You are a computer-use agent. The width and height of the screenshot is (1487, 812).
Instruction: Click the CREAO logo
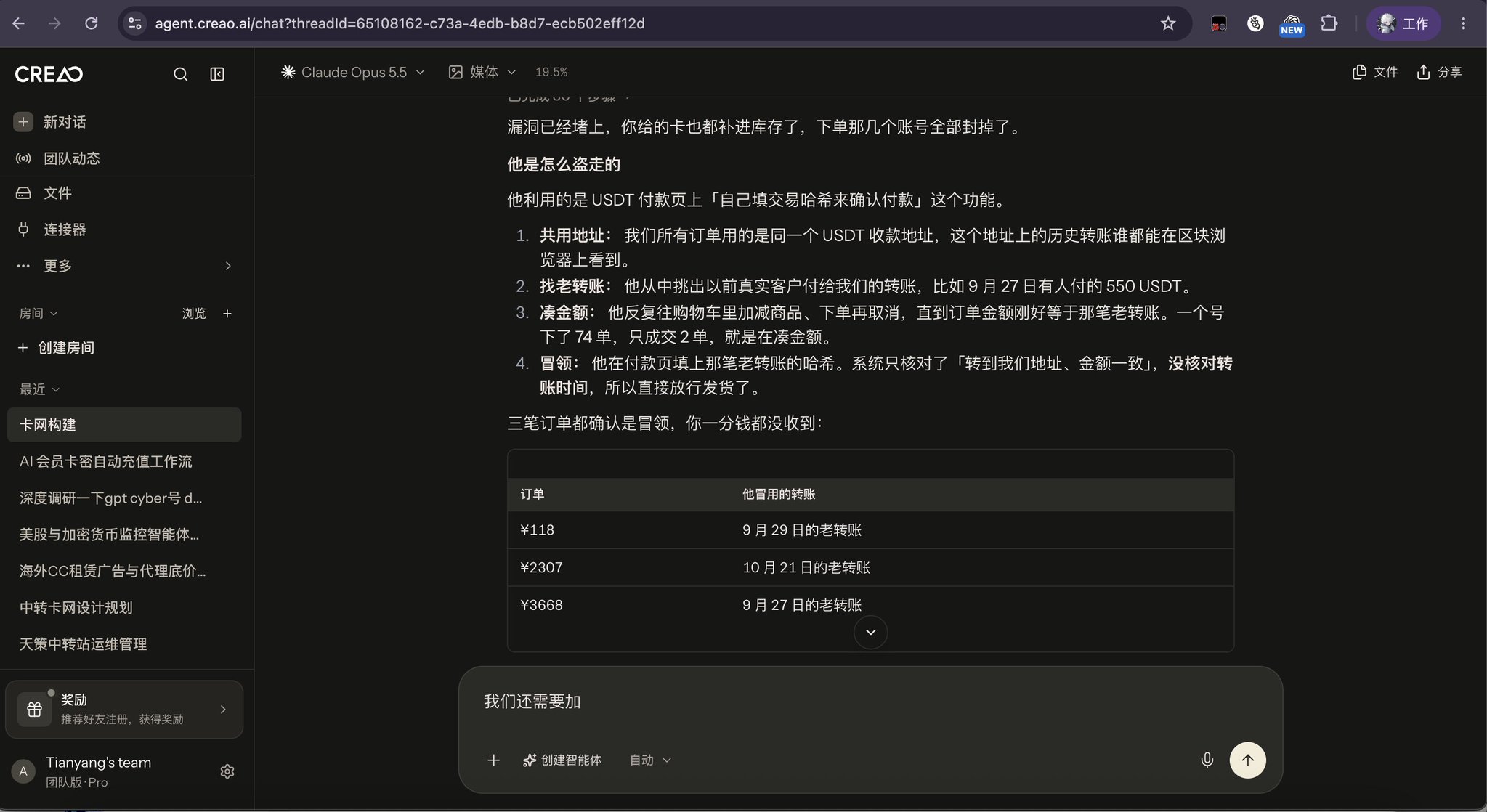pyautogui.click(x=49, y=74)
